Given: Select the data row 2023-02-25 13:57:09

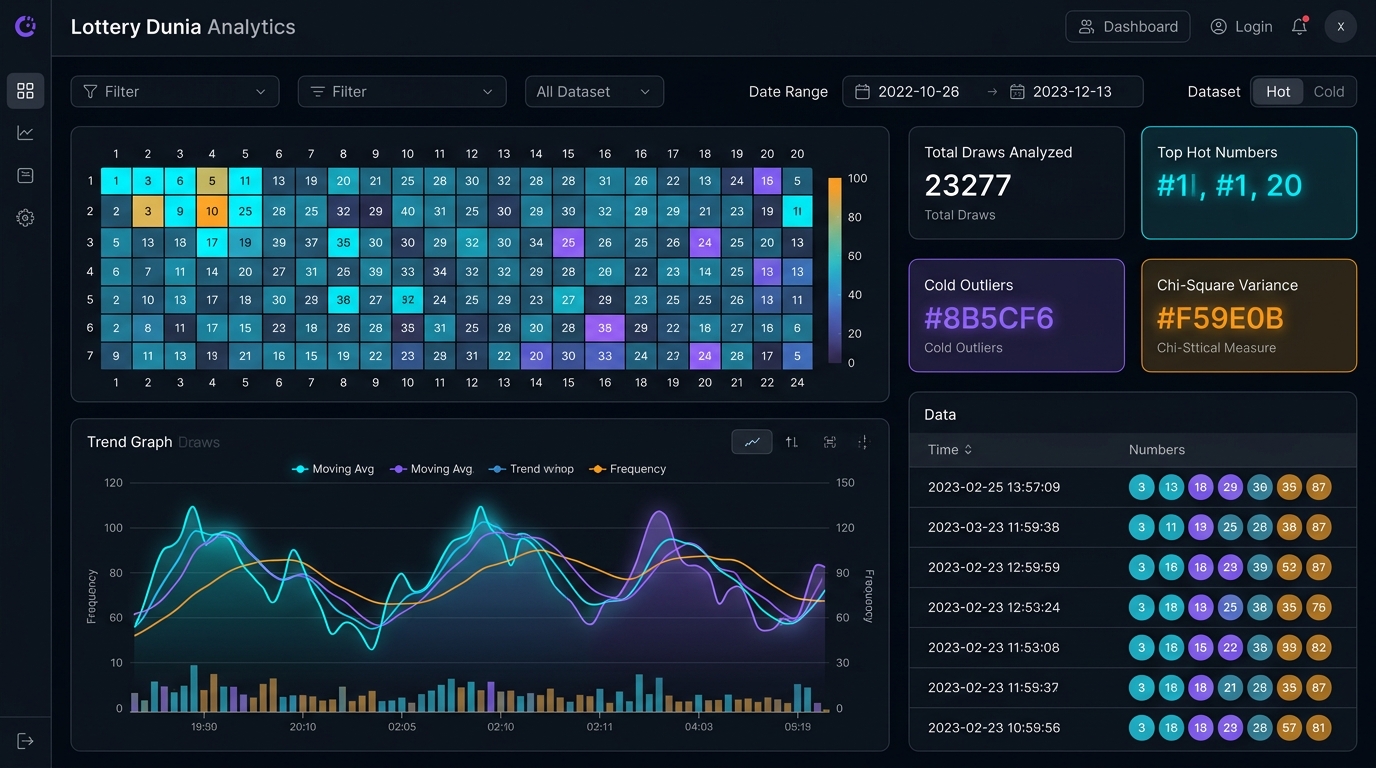Looking at the screenshot, I should click(1132, 487).
